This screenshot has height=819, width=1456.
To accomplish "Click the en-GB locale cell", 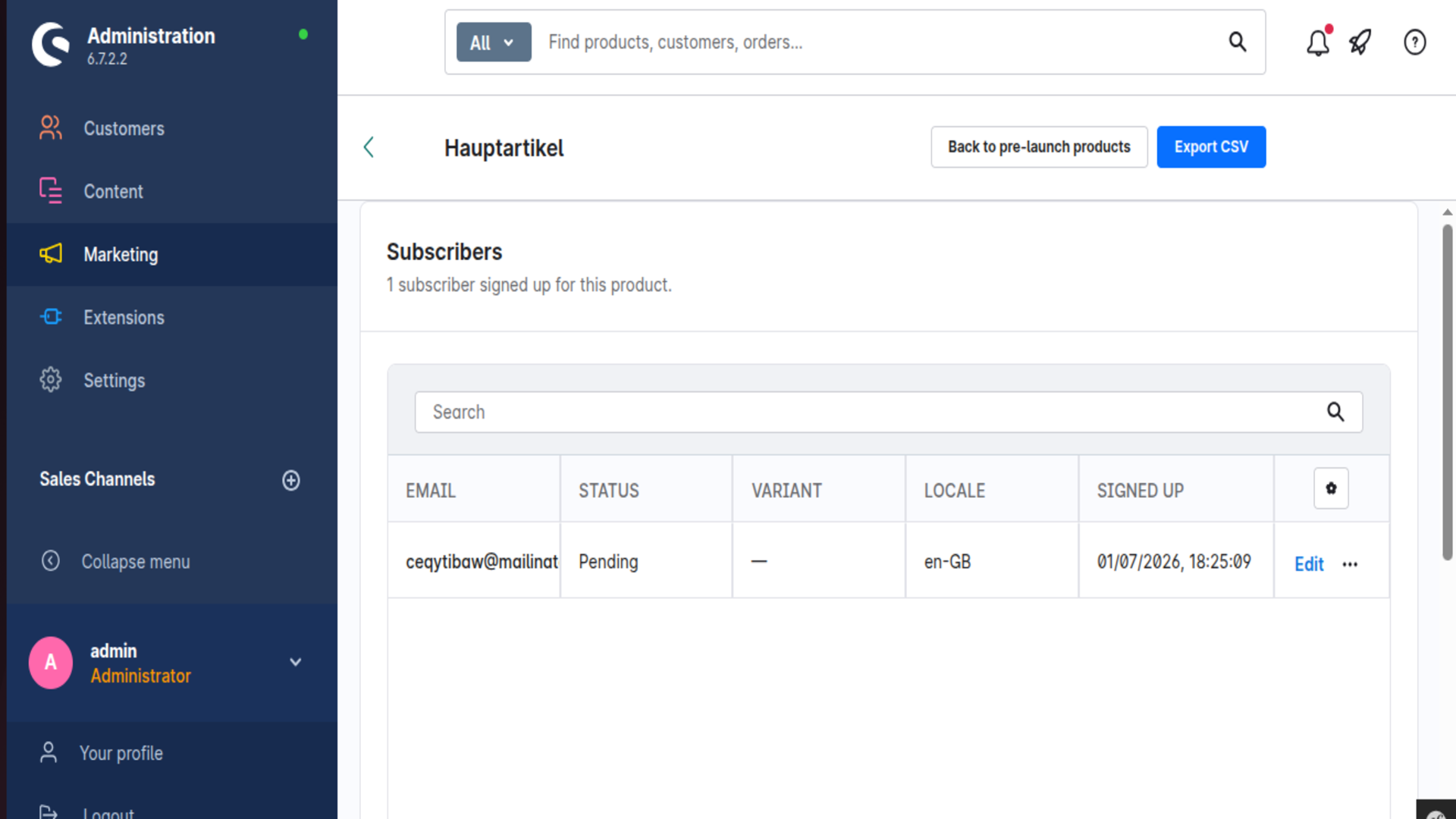I will pos(992,562).
